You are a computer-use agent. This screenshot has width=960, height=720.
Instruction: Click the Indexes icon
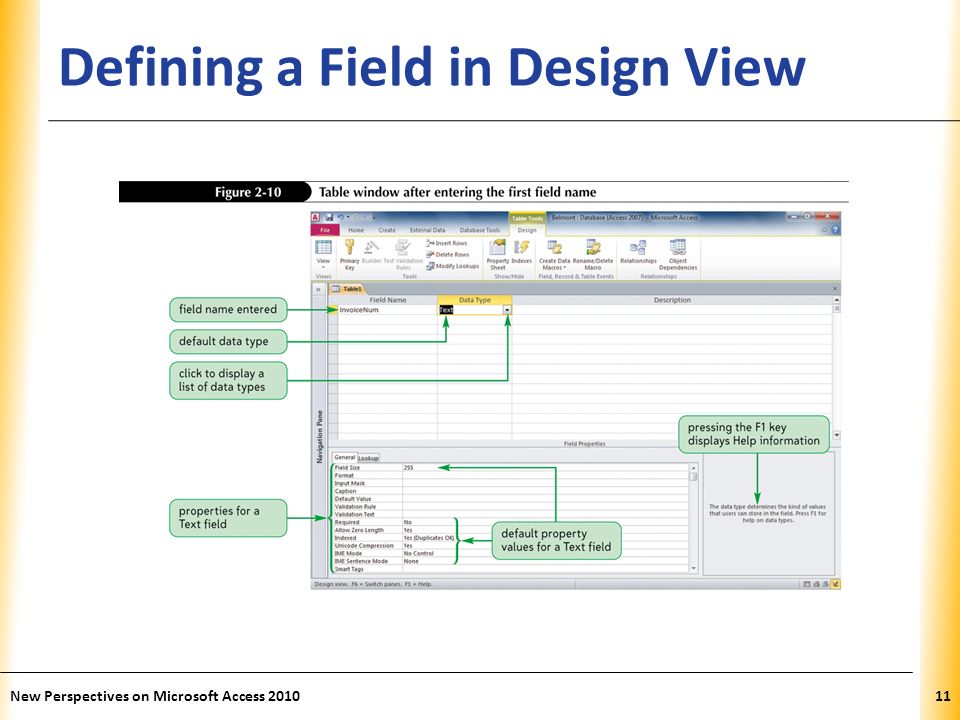tap(522, 247)
